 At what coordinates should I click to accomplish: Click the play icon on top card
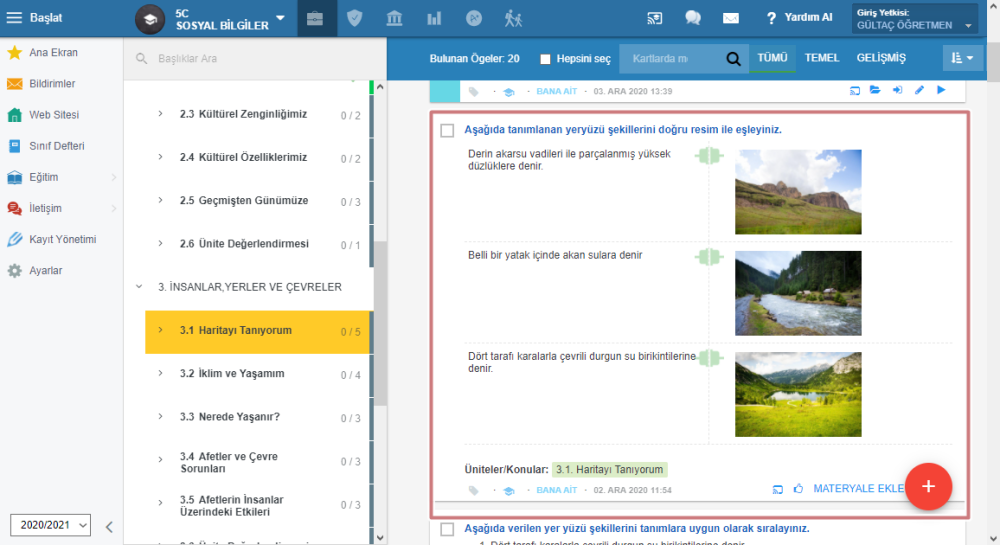[941, 90]
